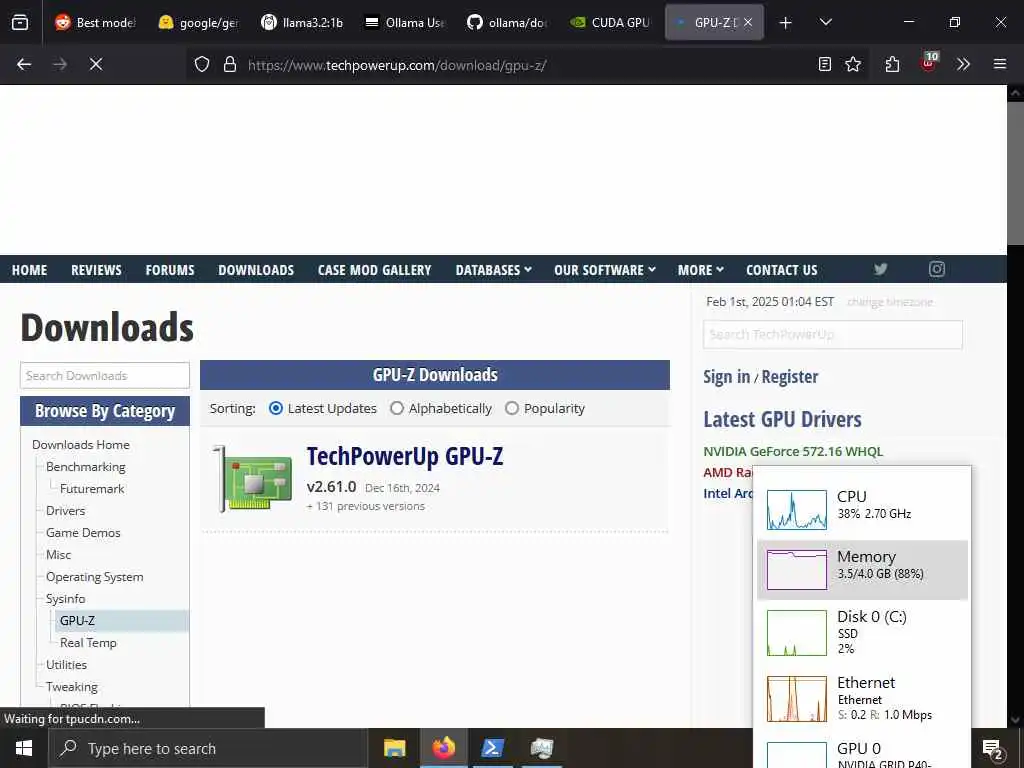Show 131 previous versions
Screen dimensions: 1024x768
366,506
